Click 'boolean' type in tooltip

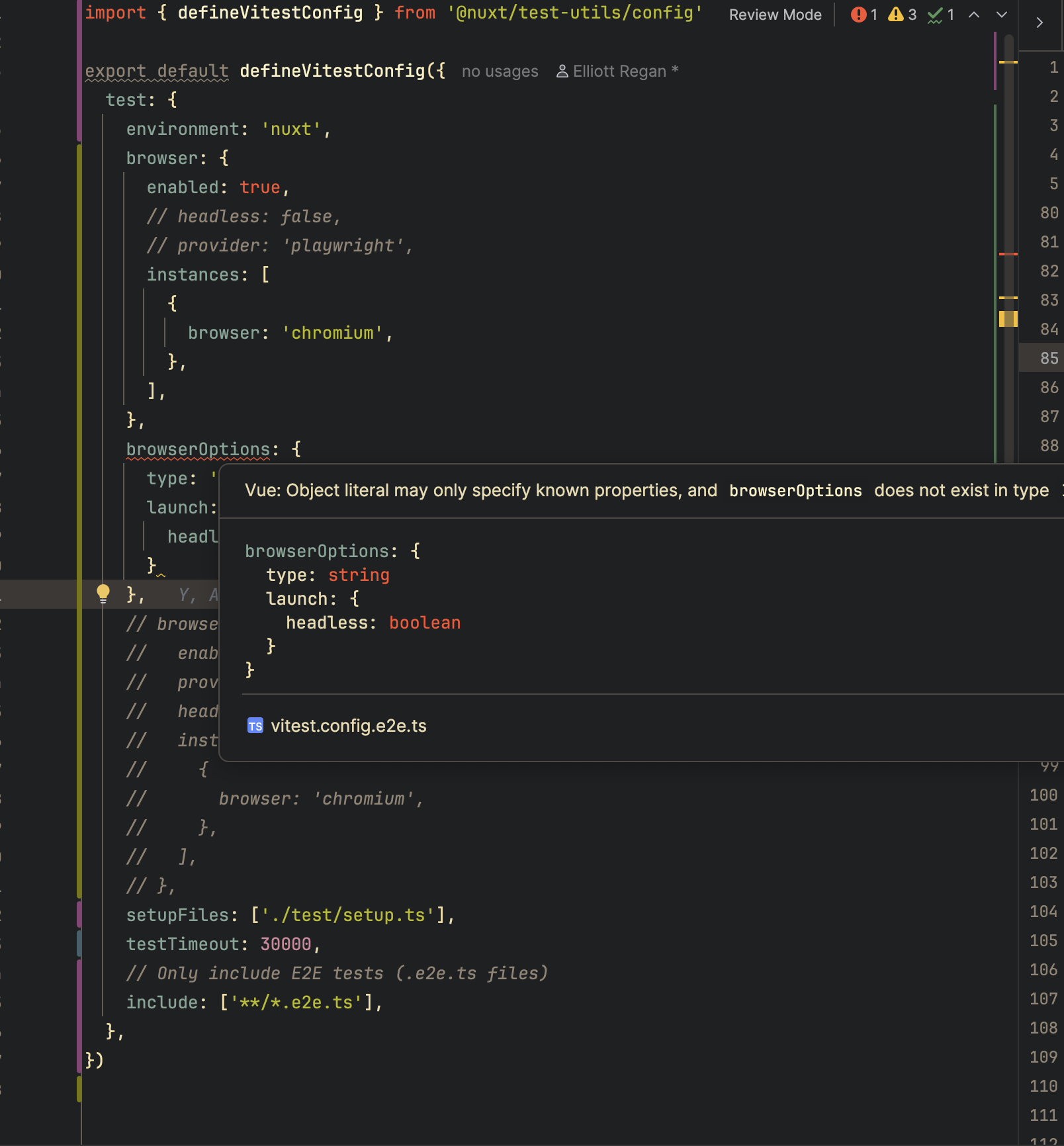pos(425,623)
